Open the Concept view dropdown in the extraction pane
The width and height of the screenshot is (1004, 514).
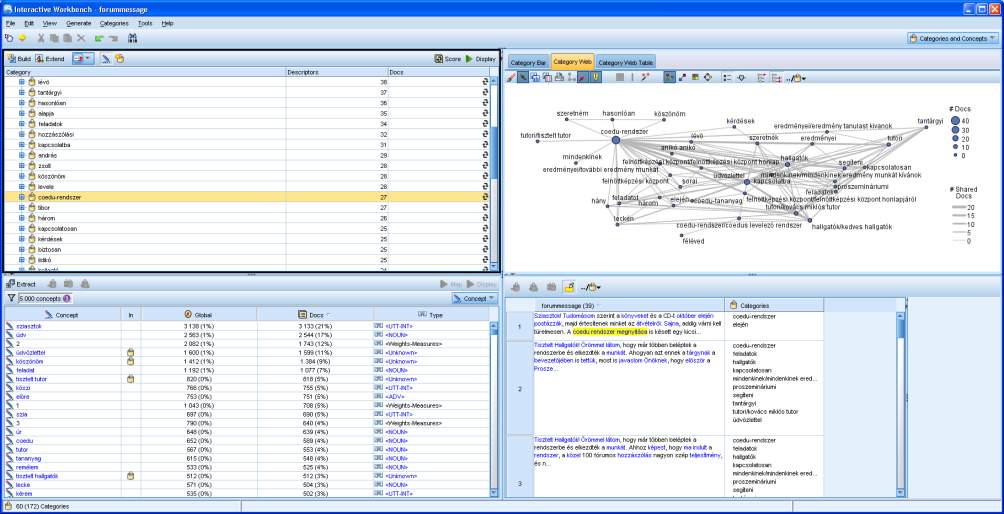tap(474, 298)
